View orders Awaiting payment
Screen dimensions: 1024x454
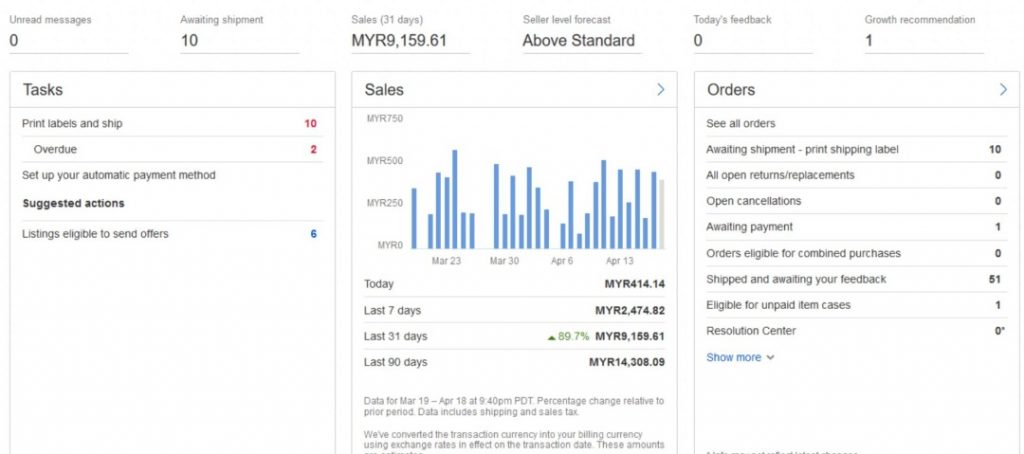click(749, 227)
